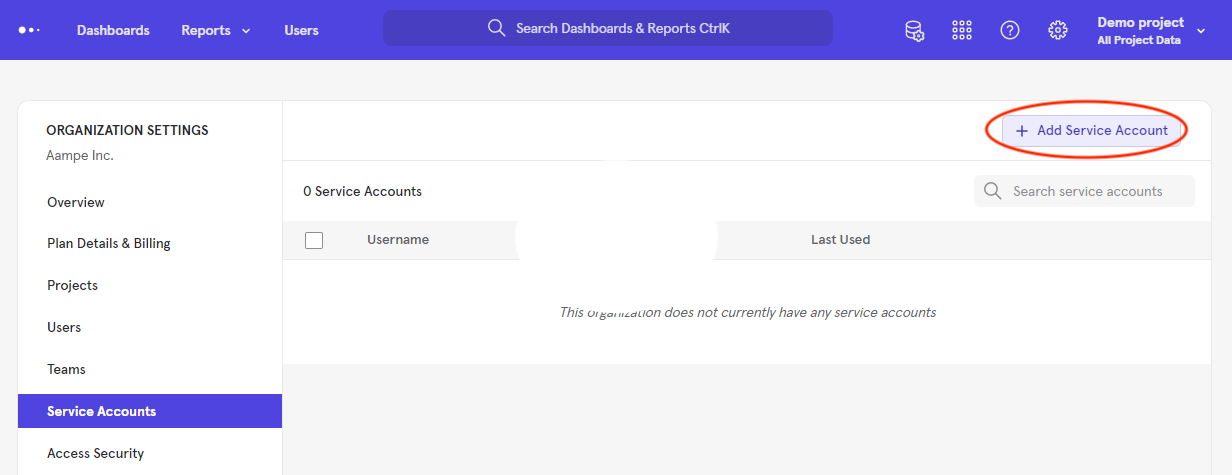The image size is (1232, 475).
Task: Click the ORGANIZATION SETTINGS heading
Action: point(127,130)
